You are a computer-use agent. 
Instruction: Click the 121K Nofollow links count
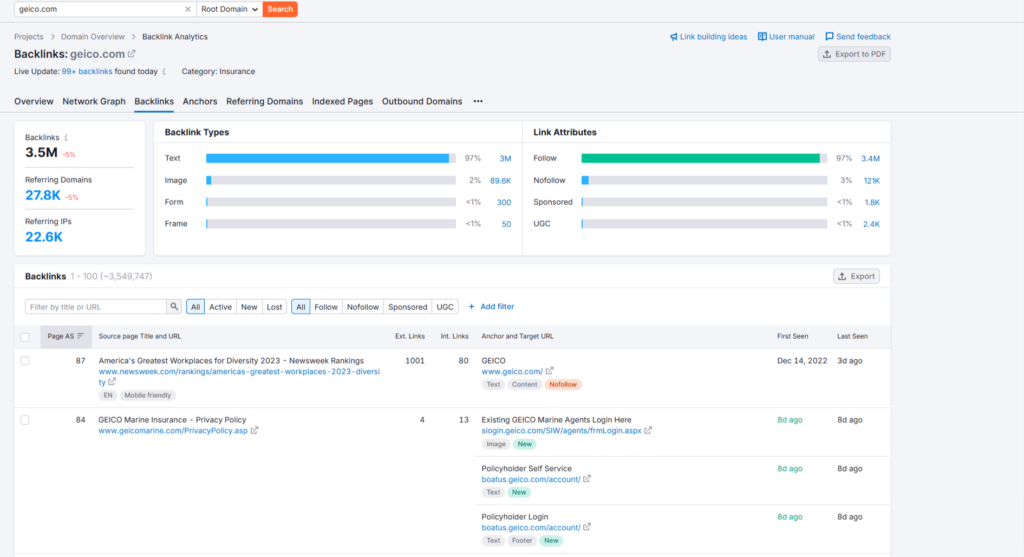click(872, 181)
